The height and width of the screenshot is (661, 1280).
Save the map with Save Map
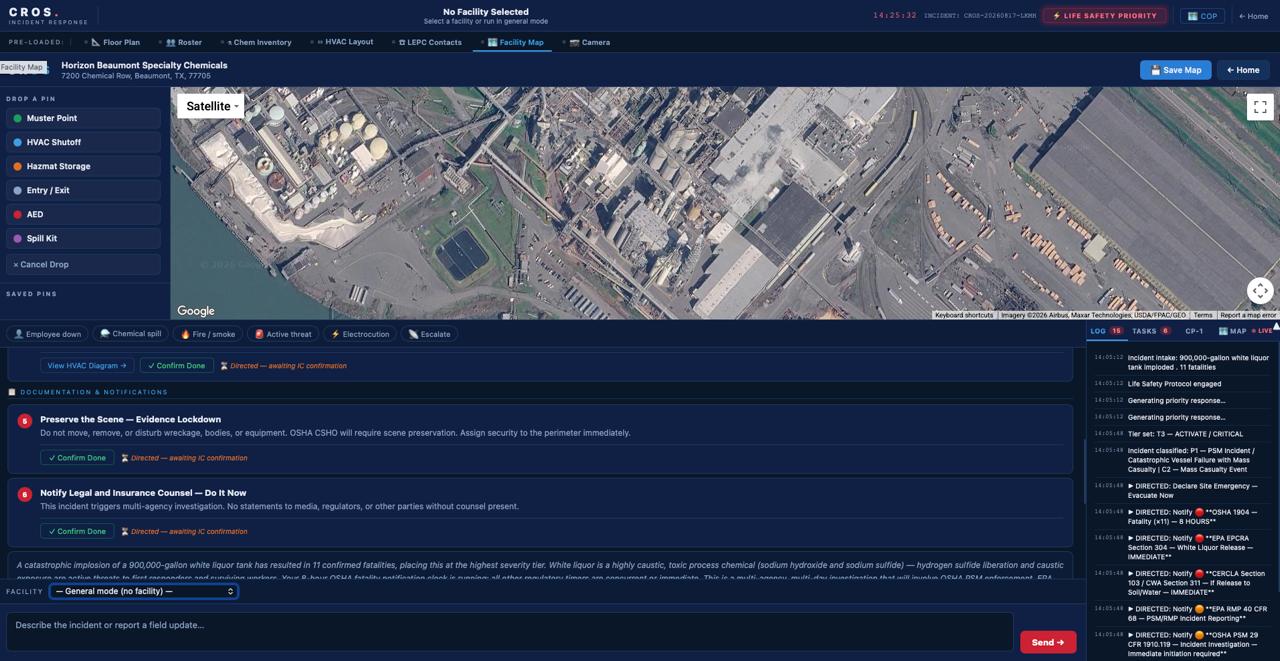[1175, 70]
